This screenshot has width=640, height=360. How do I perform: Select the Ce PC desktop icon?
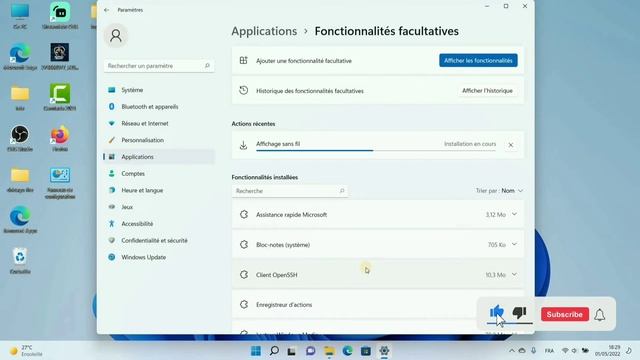point(20,16)
